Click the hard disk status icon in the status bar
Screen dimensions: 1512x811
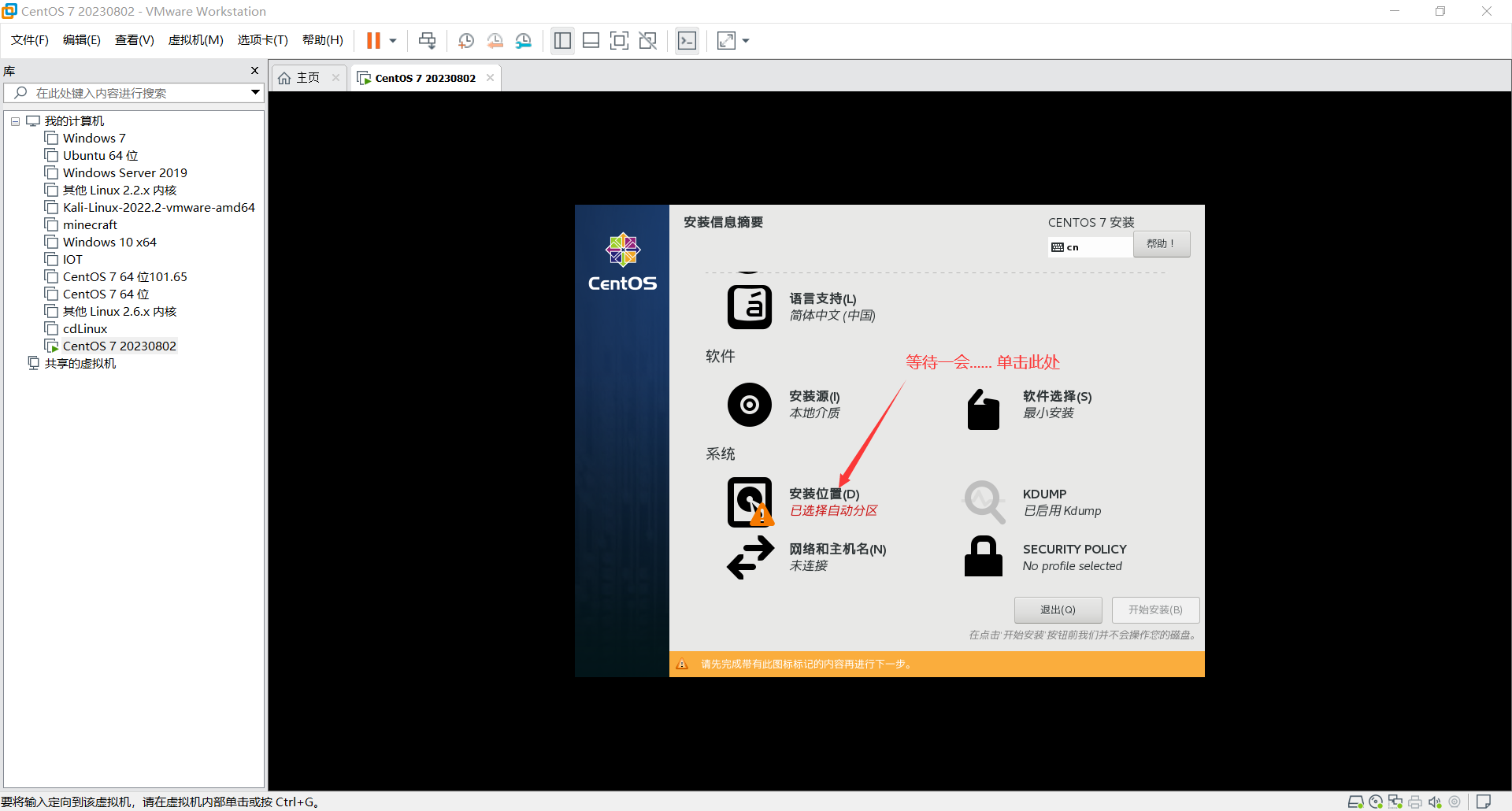click(1355, 802)
